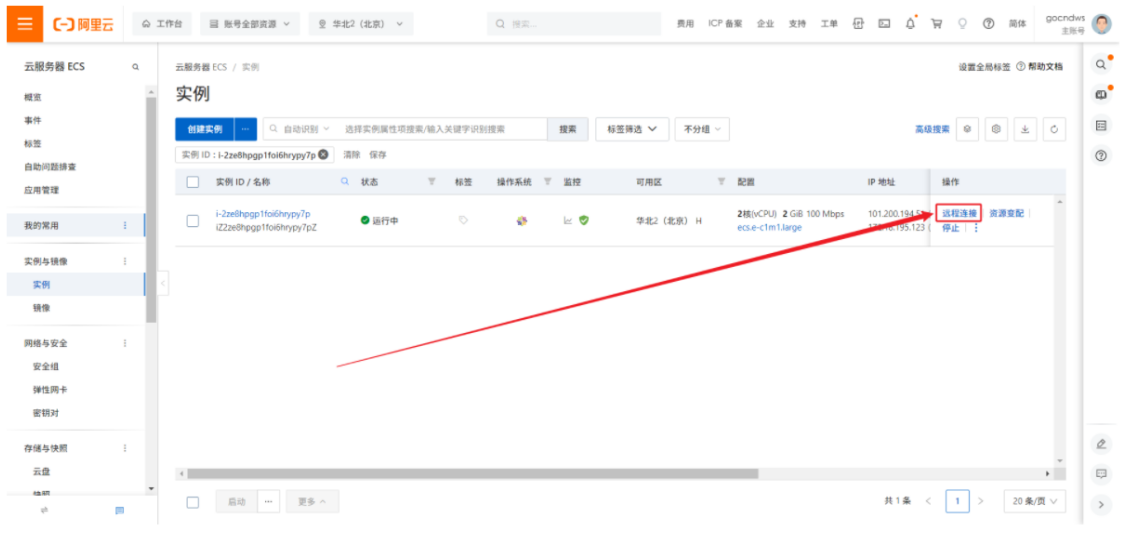Open 镜像 in the sidebar
1131x545 pixels.
(42, 308)
